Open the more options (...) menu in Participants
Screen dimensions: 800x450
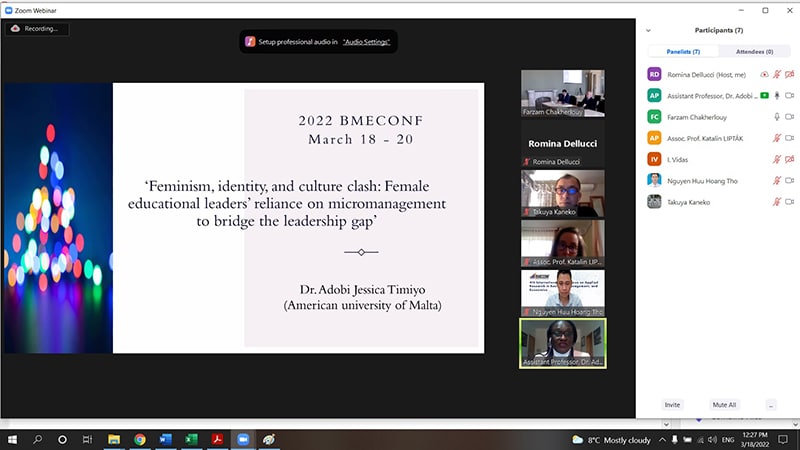(770, 405)
